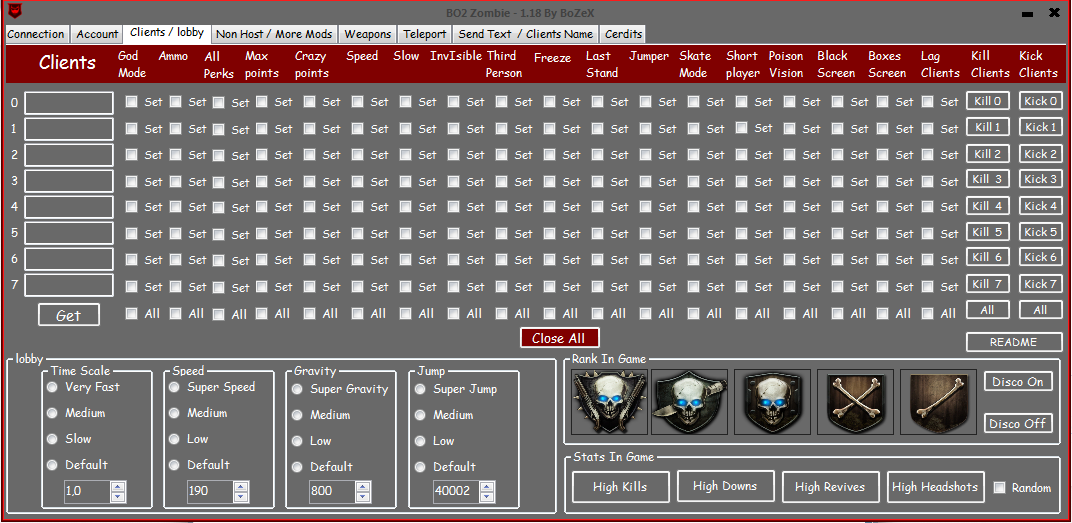
Task: Choose Super Speed radio button
Action: pyautogui.click(x=174, y=387)
